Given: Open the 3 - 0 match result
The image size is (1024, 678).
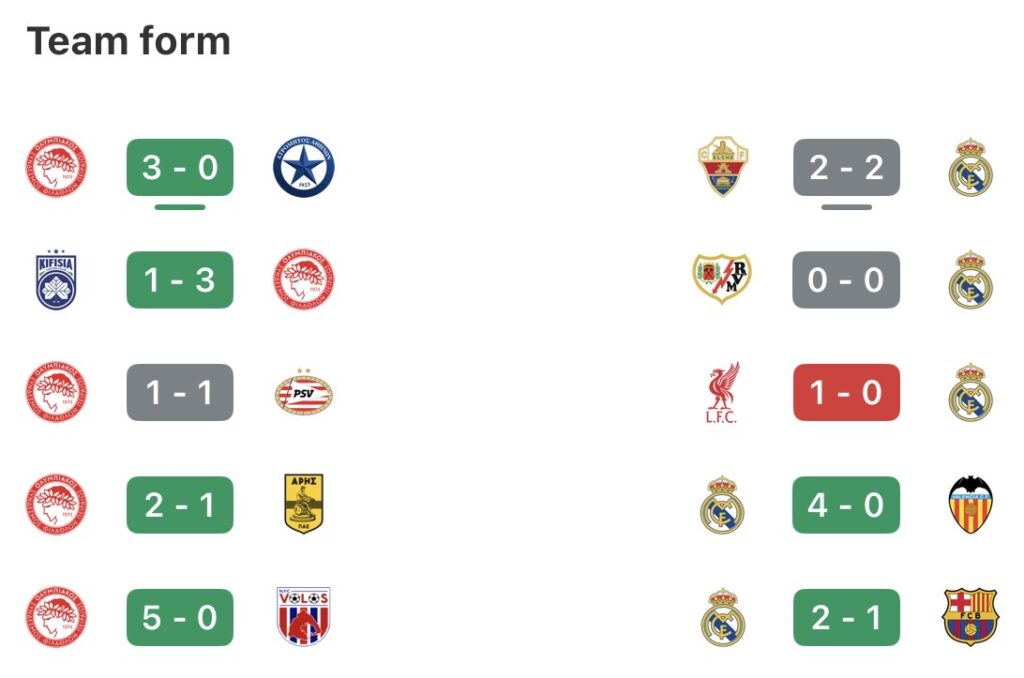Looking at the screenshot, I should 180,167.
